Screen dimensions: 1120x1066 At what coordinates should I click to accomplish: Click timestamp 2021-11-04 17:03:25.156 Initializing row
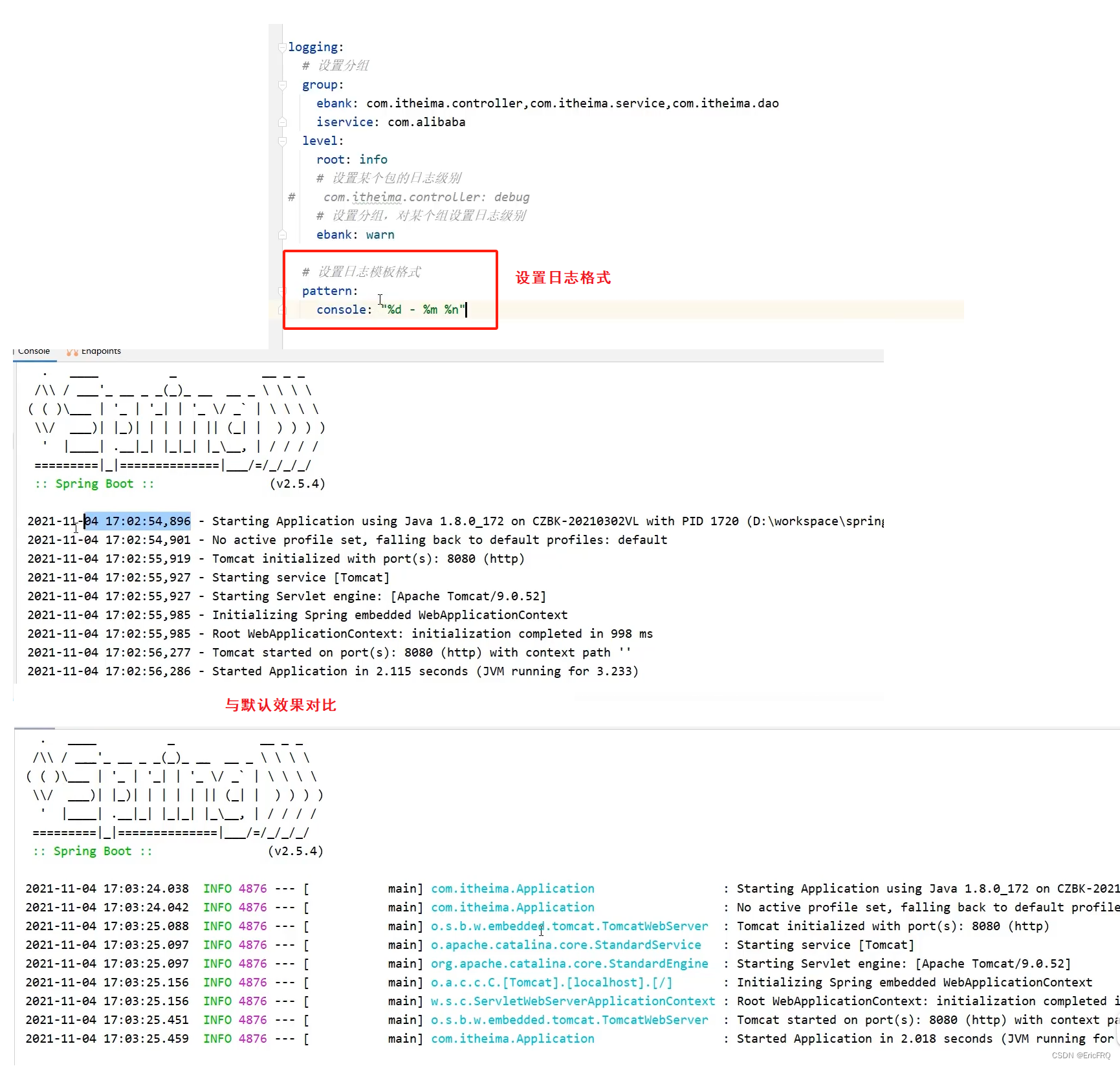107,983
